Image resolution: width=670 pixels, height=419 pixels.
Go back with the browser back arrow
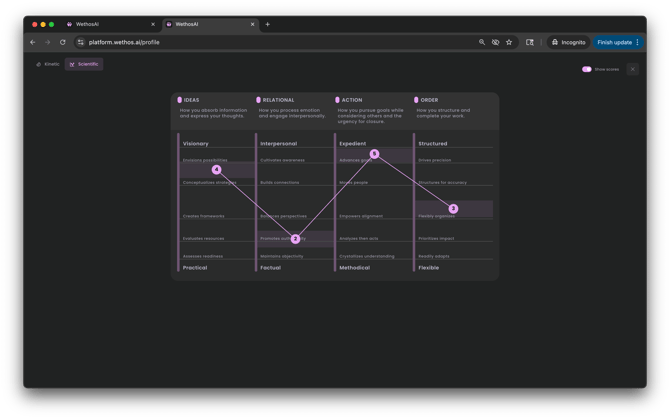coord(32,42)
